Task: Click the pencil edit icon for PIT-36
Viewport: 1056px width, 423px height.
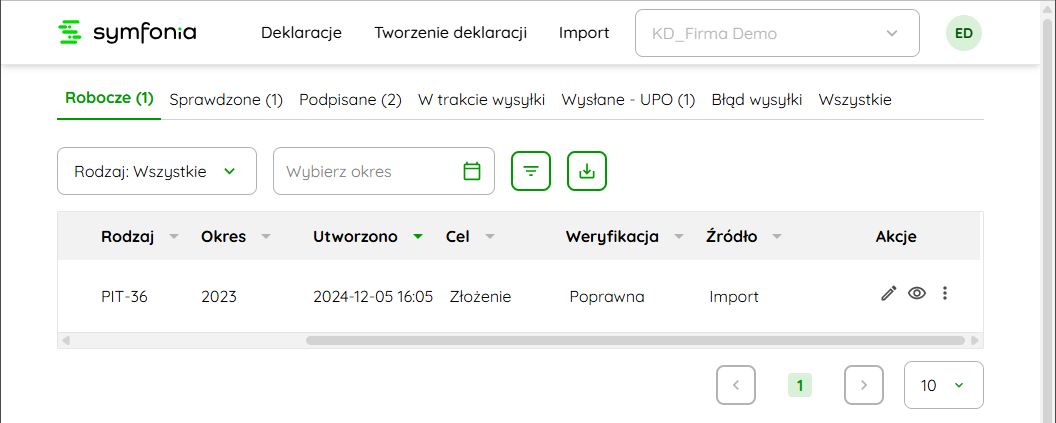Action: click(x=889, y=293)
